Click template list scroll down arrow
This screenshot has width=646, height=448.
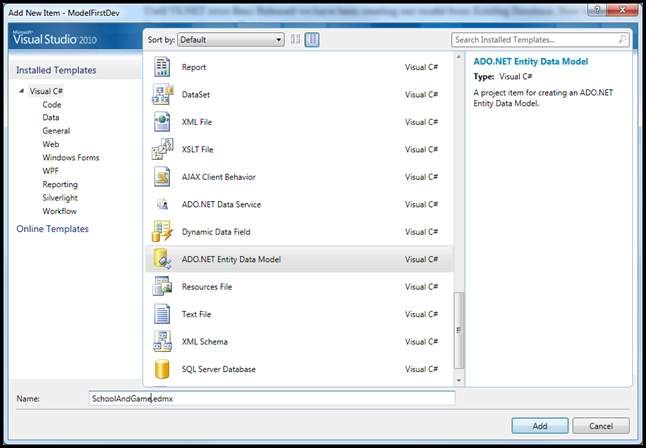click(x=459, y=381)
